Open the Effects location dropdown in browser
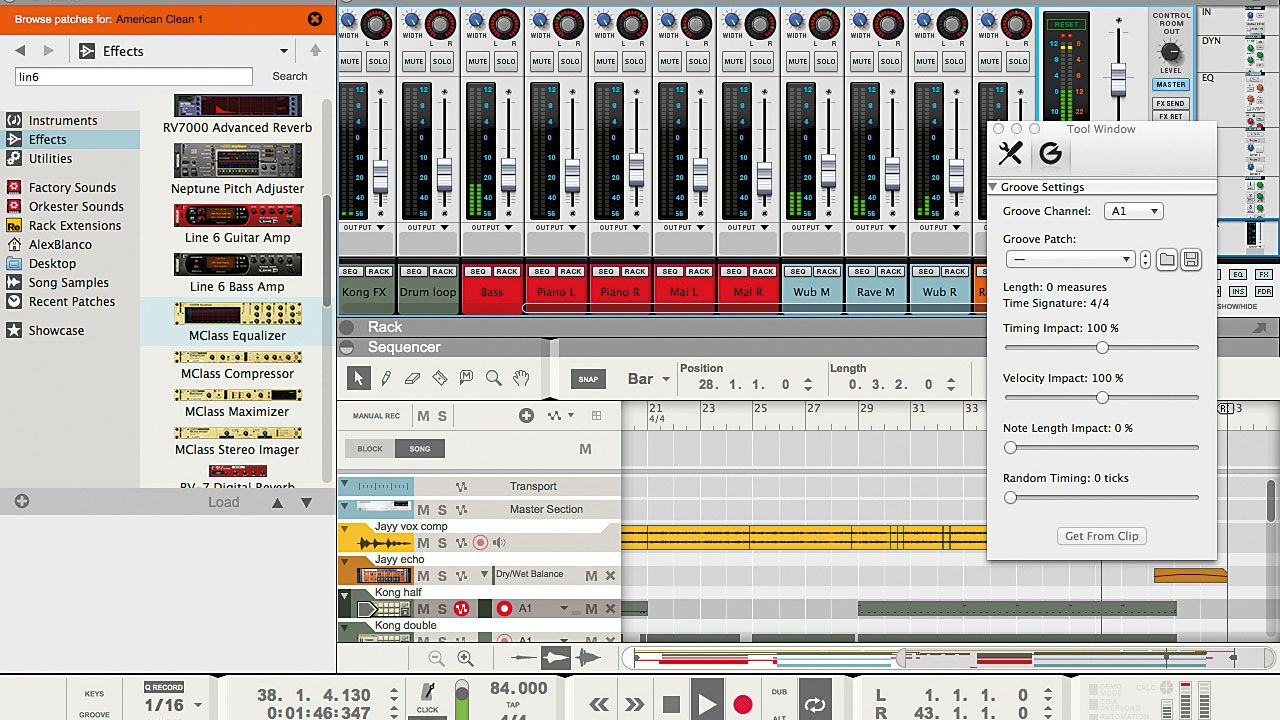The width and height of the screenshot is (1280, 720). pos(284,51)
